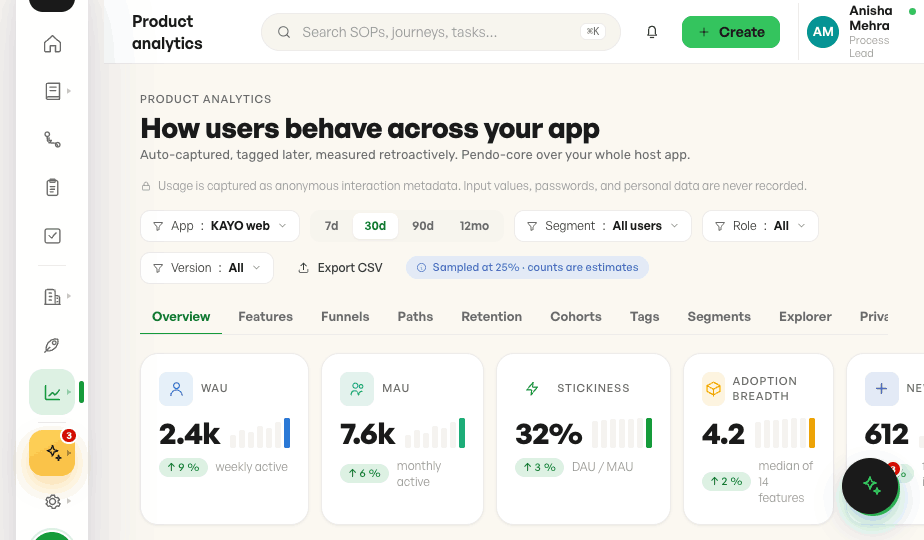Switch to the Paths tab

point(415,317)
